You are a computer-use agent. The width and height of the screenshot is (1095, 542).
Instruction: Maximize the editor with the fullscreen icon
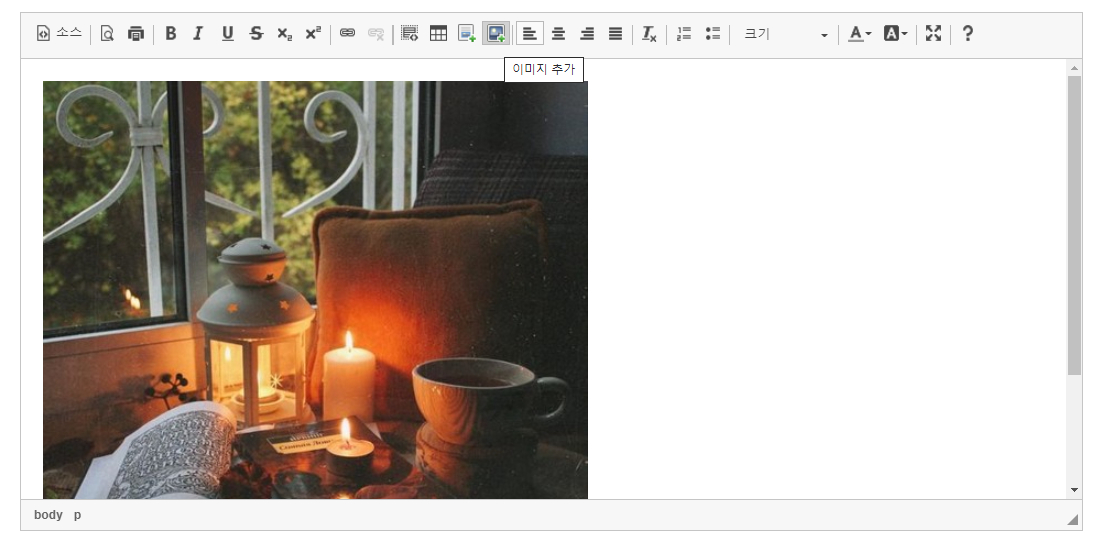[x=933, y=34]
